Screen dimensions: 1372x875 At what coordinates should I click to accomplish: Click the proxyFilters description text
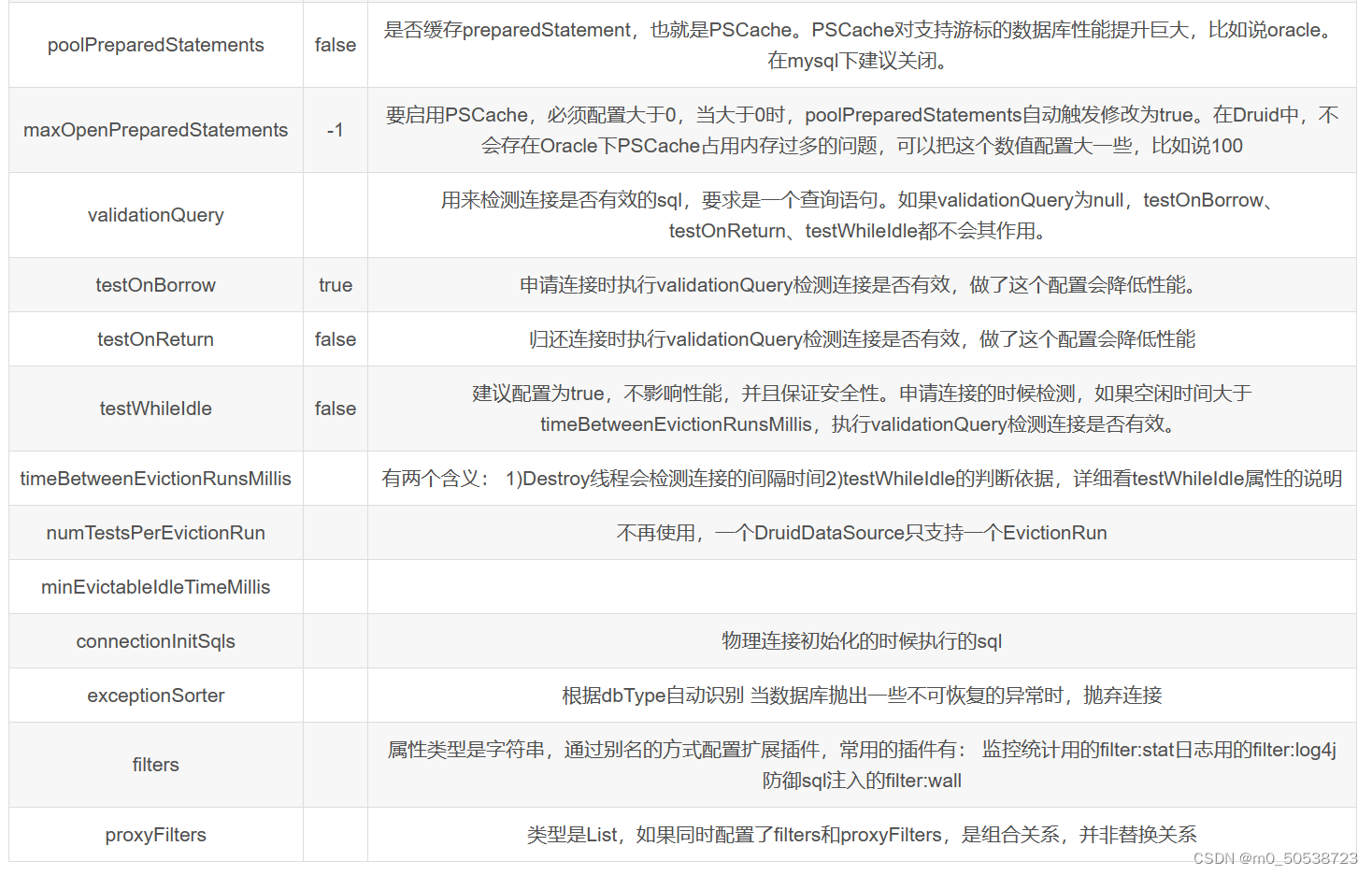pos(862,835)
